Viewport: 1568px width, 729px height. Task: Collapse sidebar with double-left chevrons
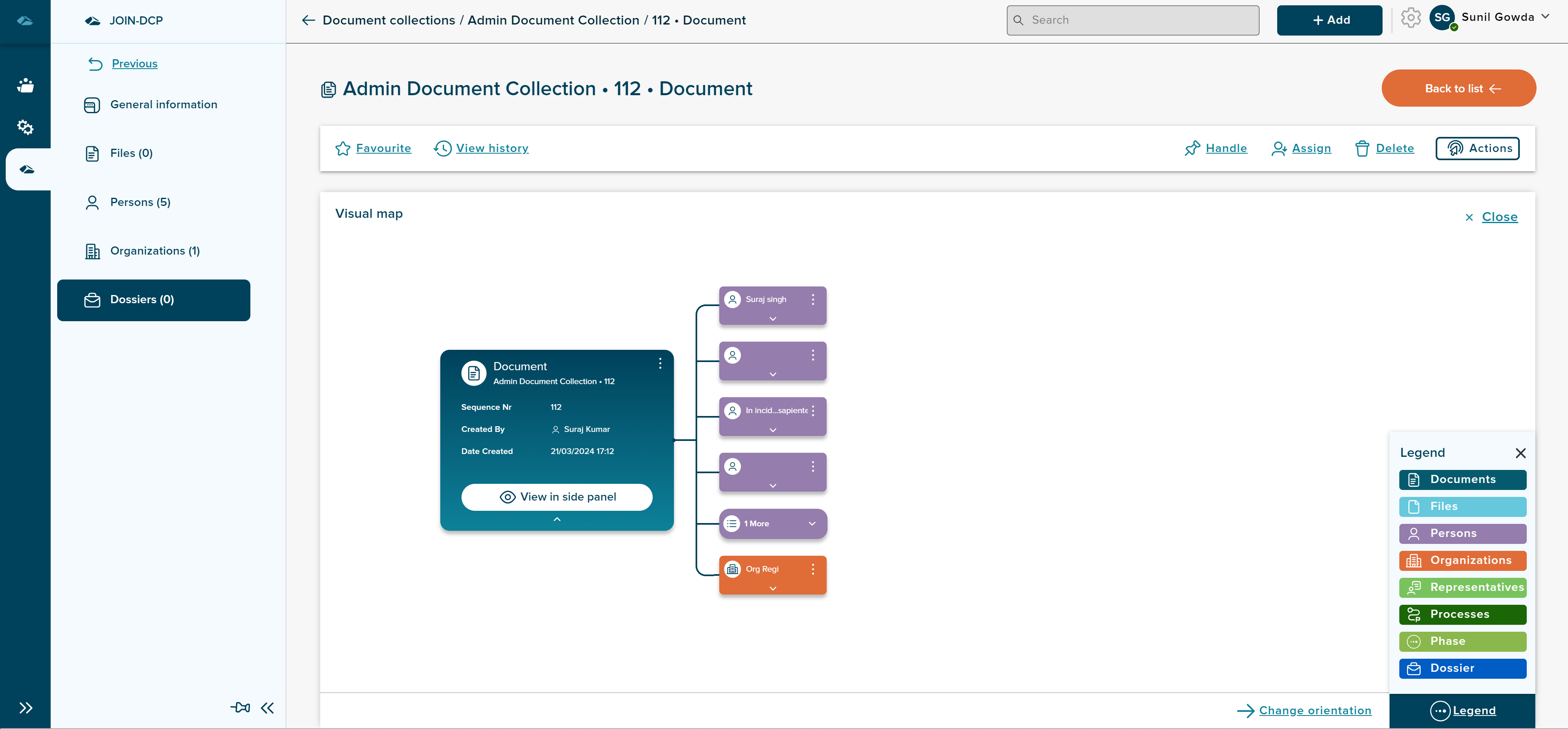pyautogui.click(x=267, y=707)
